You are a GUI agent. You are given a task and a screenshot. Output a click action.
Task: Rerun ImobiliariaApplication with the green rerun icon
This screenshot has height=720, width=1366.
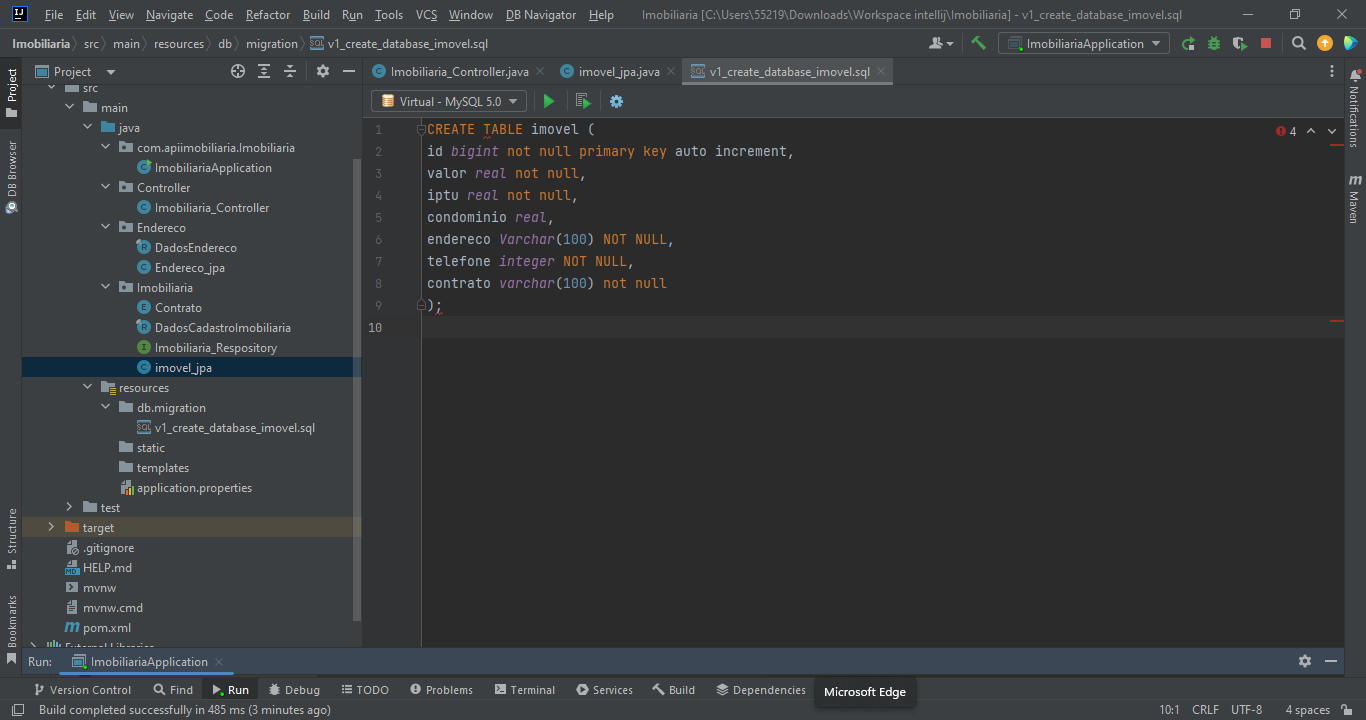click(1188, 43)
